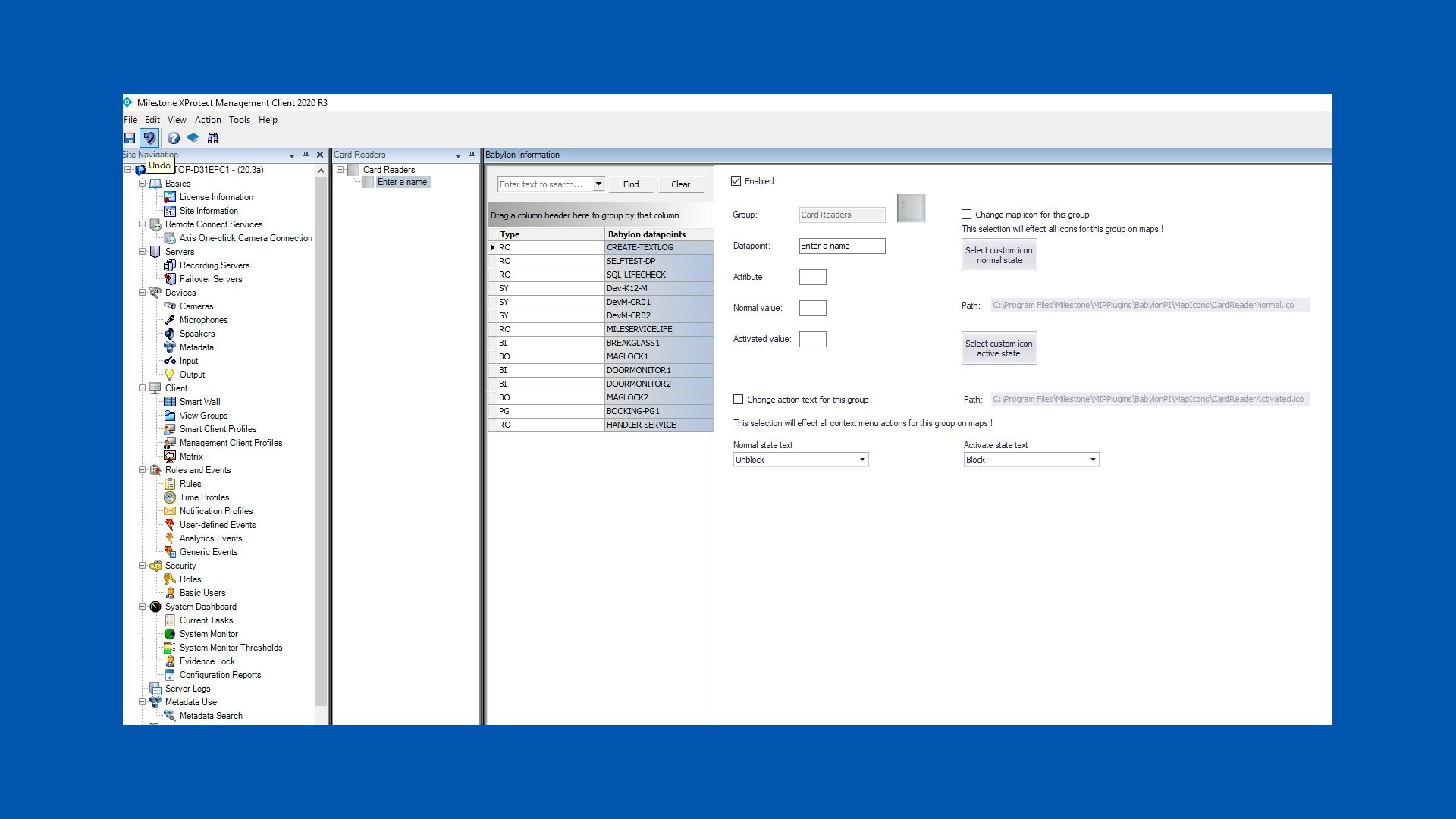
Task: Pin the Card Readers pane
Action: tap(472, 155)
